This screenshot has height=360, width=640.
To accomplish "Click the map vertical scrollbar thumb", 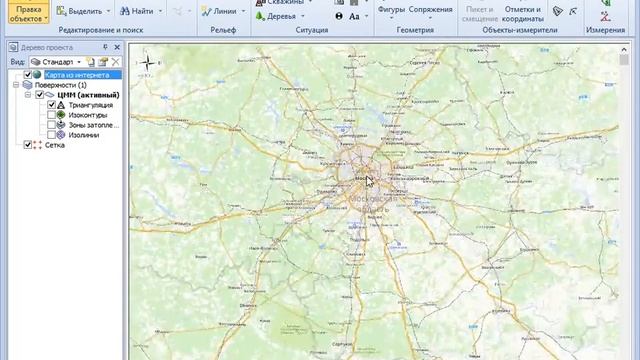I will tap(624, 60).
